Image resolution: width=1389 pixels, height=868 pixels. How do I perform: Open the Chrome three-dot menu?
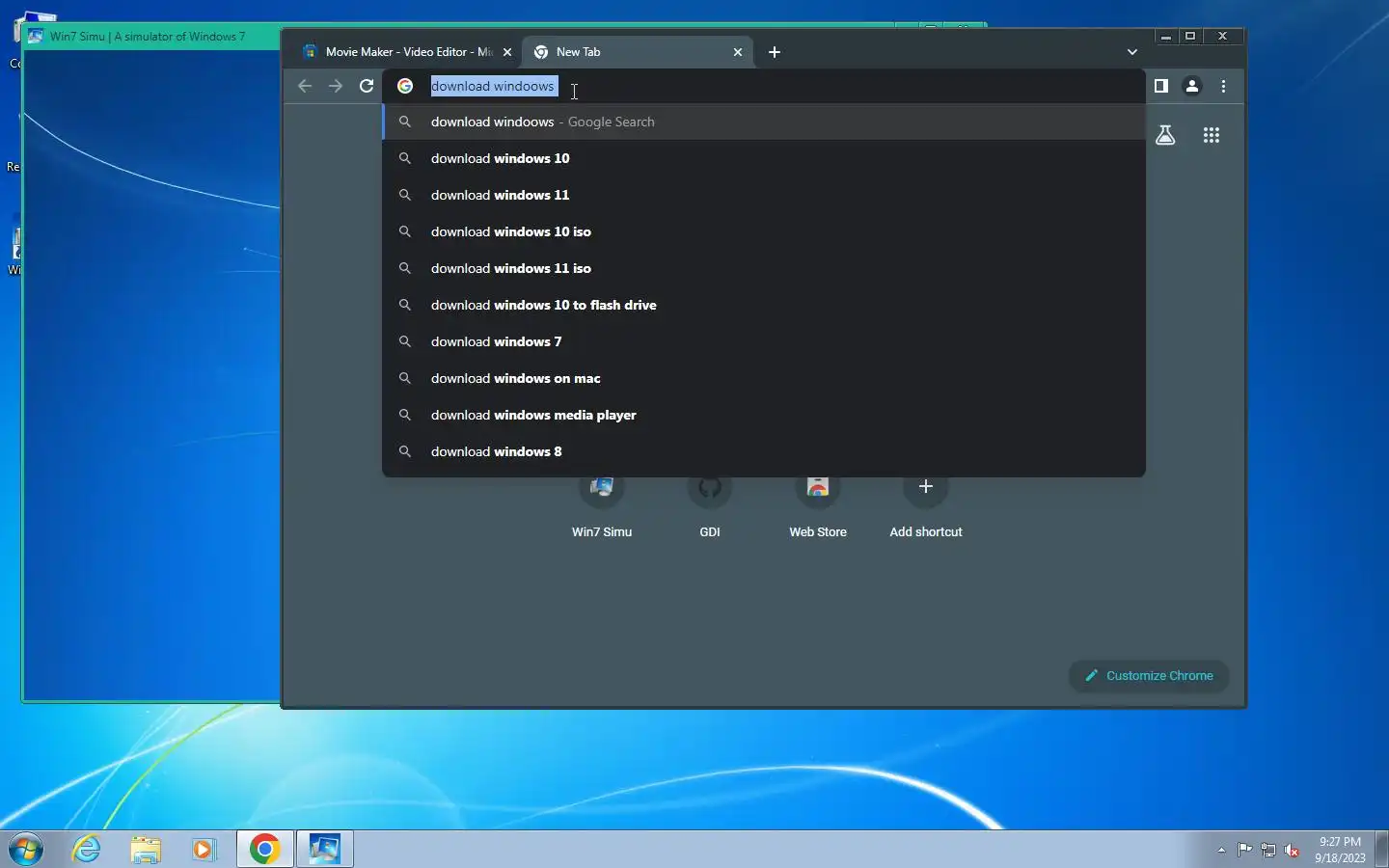coord(1223,86)
